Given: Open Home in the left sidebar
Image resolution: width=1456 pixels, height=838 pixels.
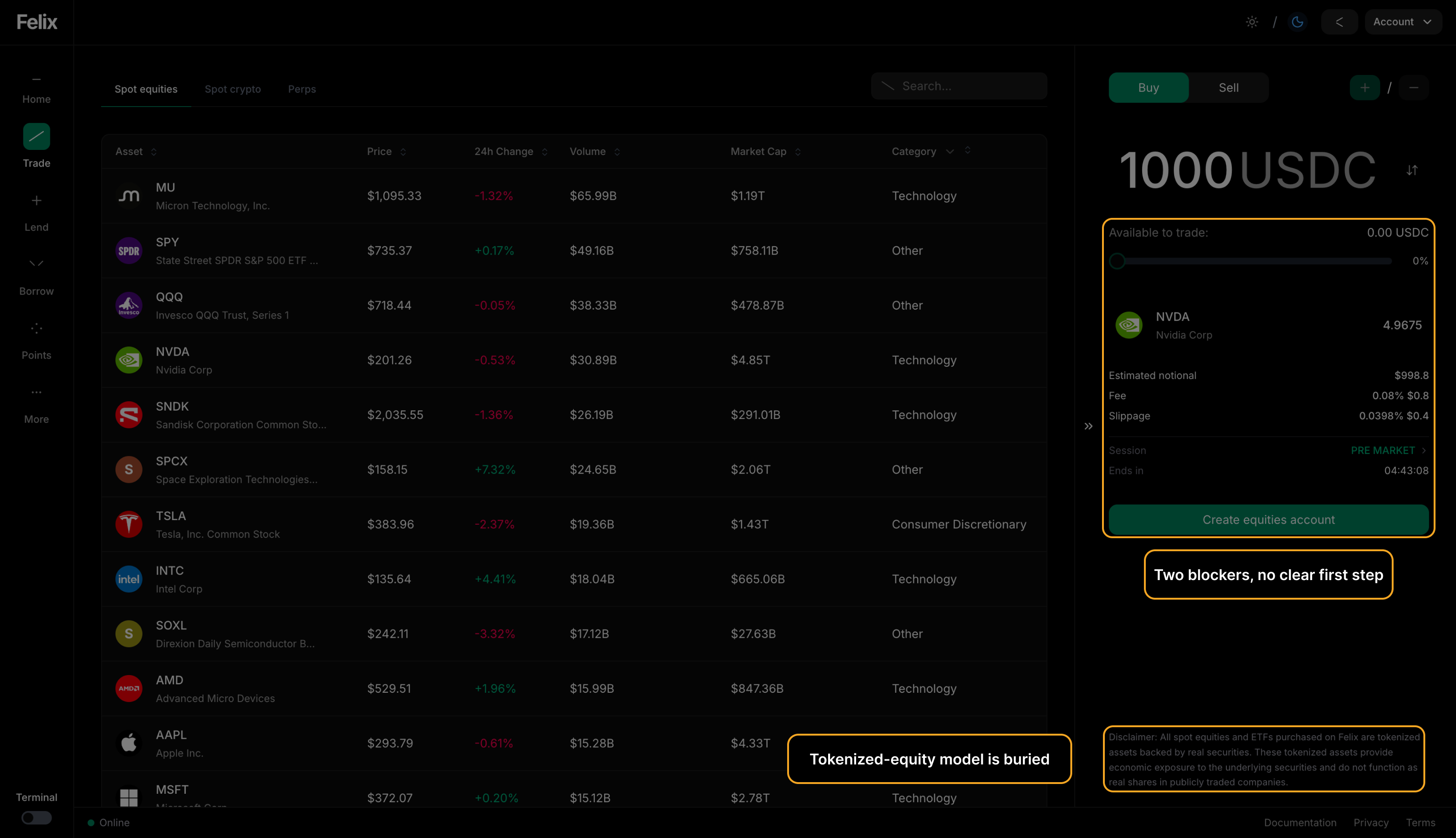Looking at the screenshot, I should [x=36, y=90].
